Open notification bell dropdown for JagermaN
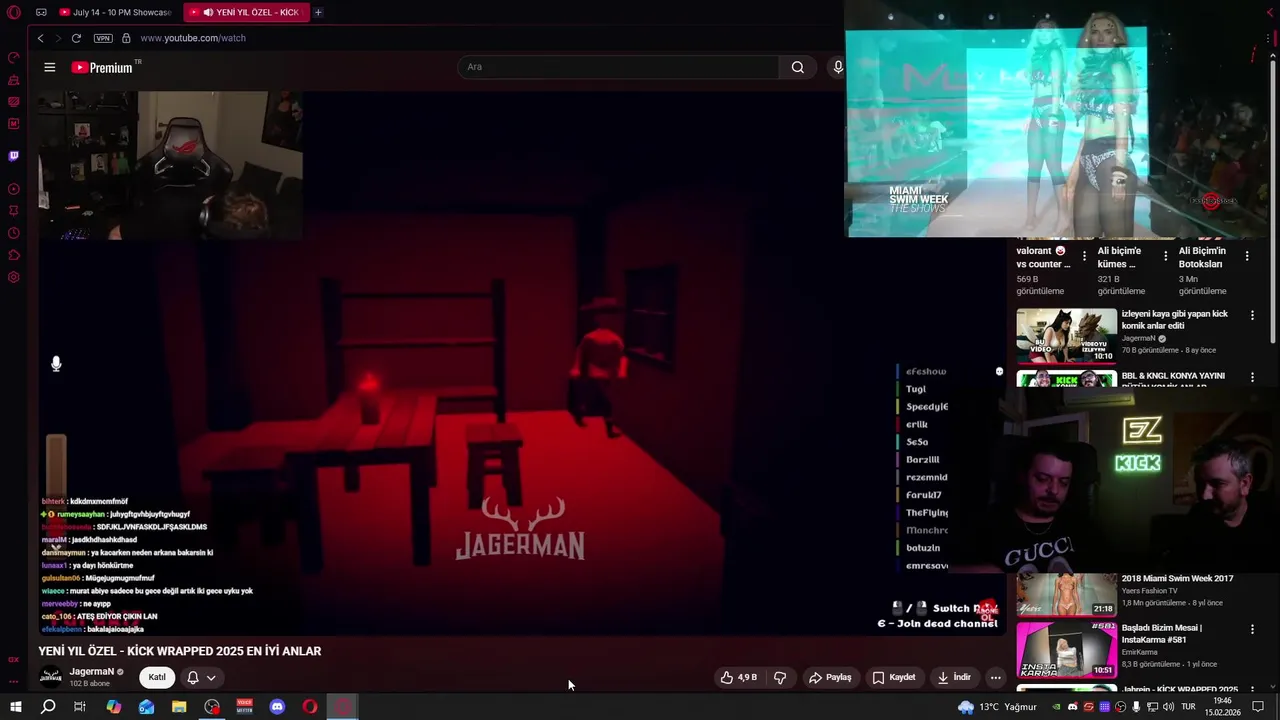The image size is (1280, 720). 201,677
